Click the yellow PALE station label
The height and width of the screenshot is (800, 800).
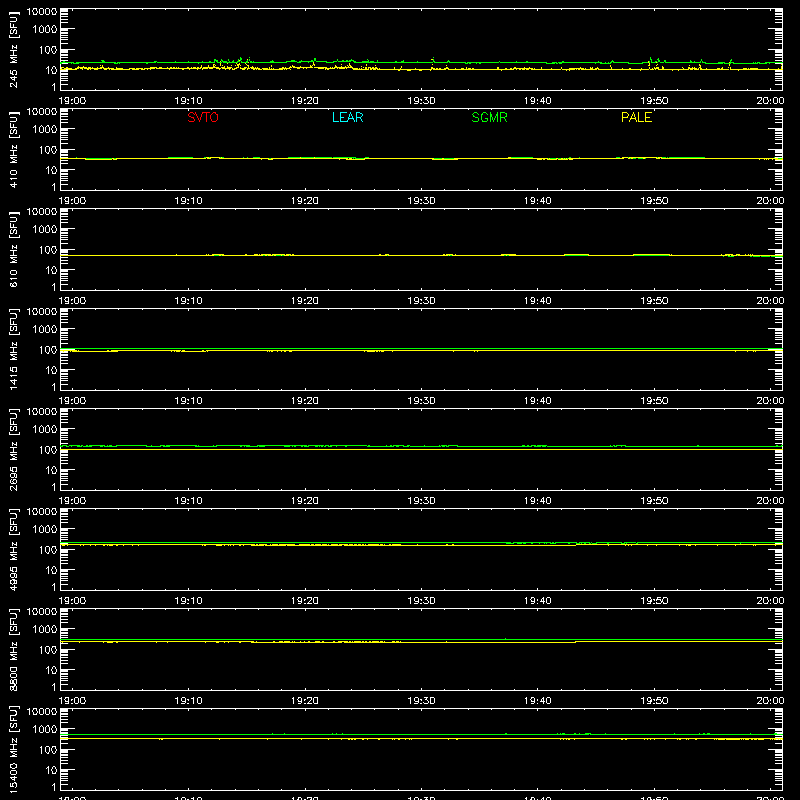(x=636, y=117)
